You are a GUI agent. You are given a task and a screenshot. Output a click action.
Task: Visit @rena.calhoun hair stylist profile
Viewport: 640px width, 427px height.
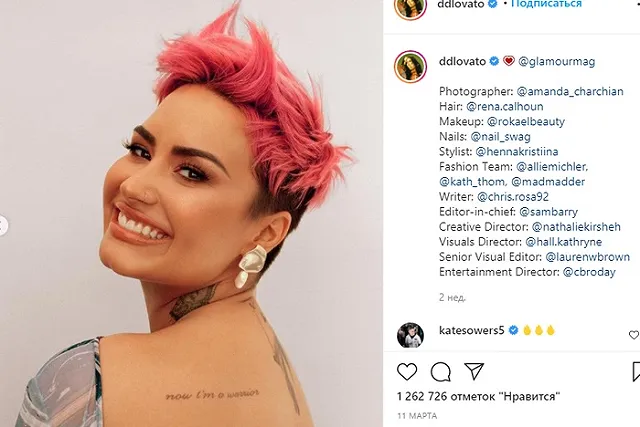[x=504, y=107]
